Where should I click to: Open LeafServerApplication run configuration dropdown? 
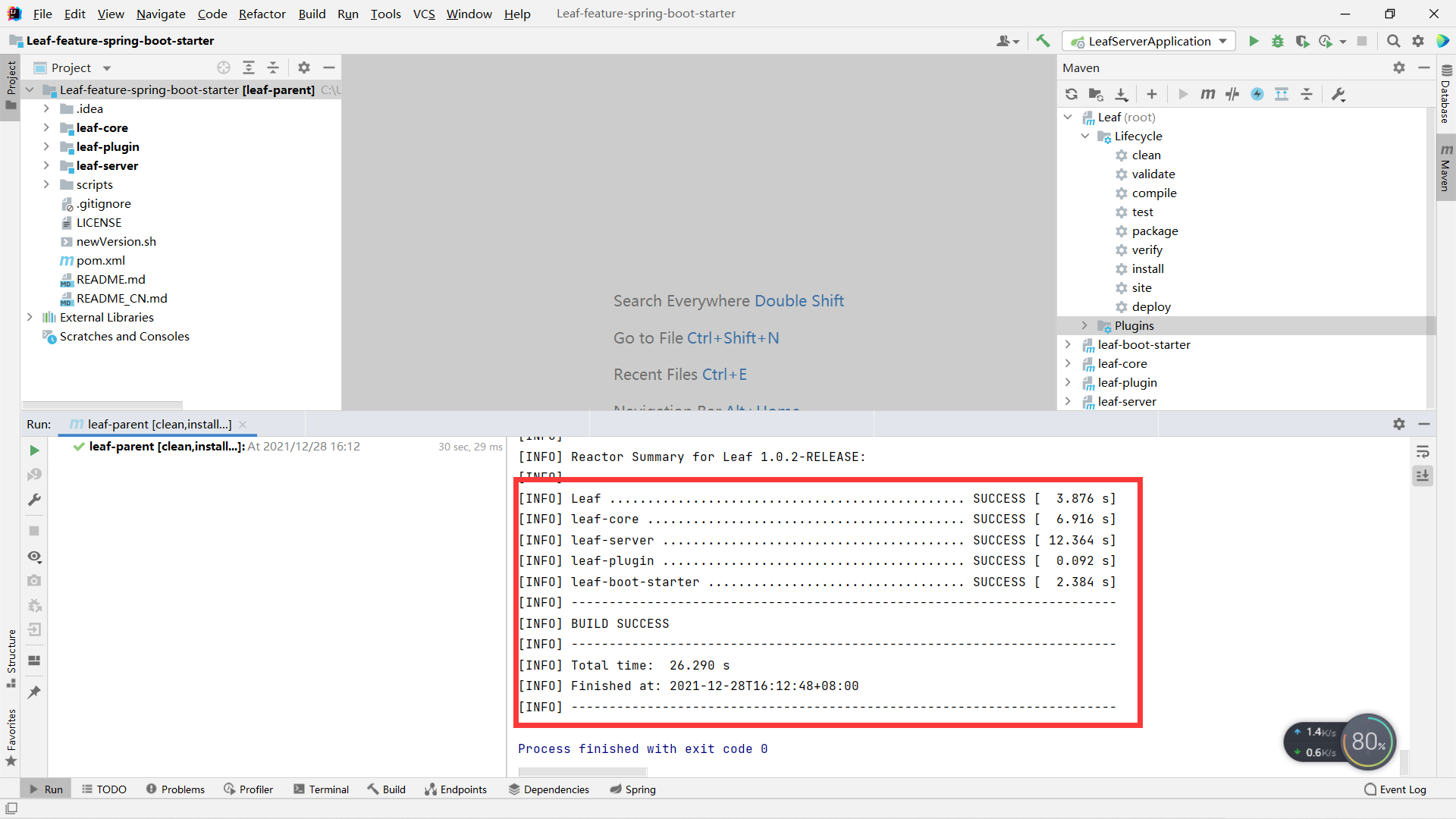click(x=1149, y=41)
